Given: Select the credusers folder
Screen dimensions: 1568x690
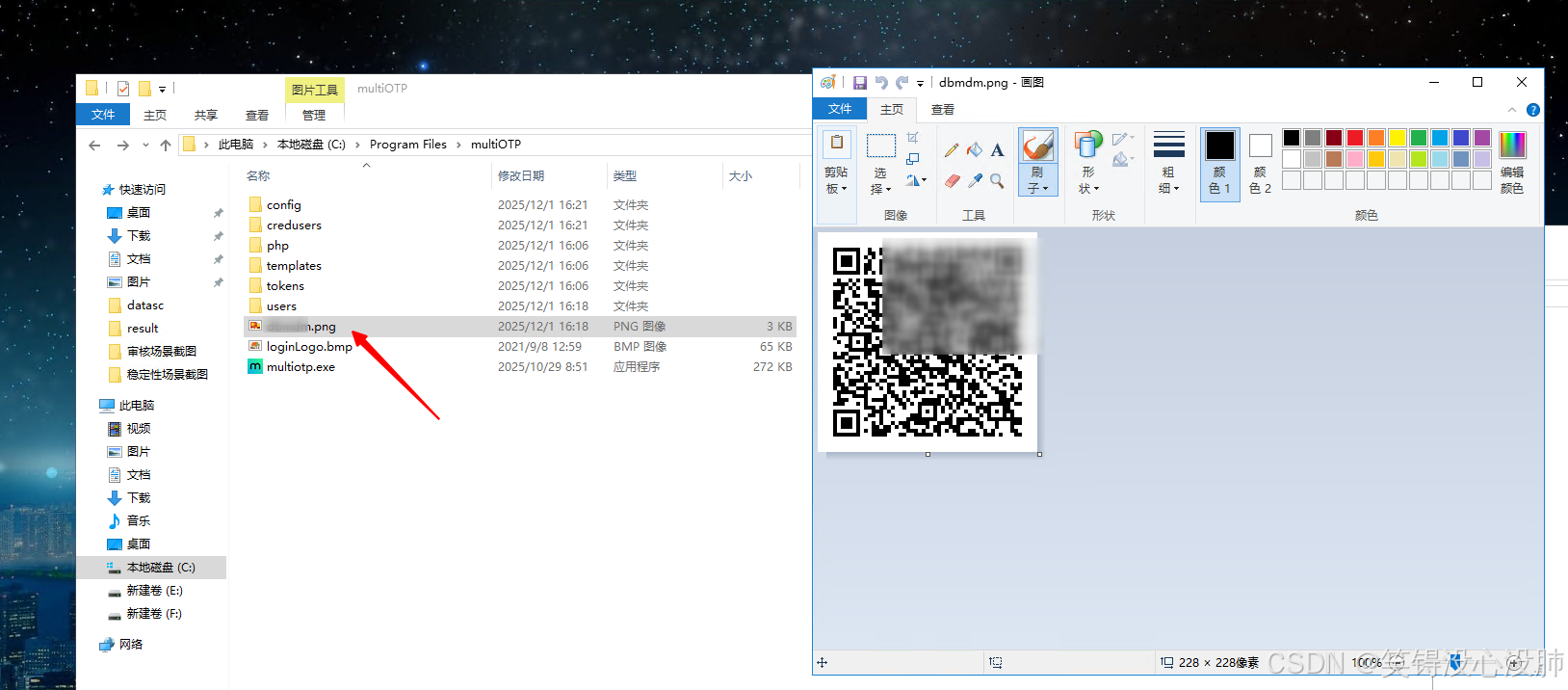Looking at the screenshot, I should (520, 226).
